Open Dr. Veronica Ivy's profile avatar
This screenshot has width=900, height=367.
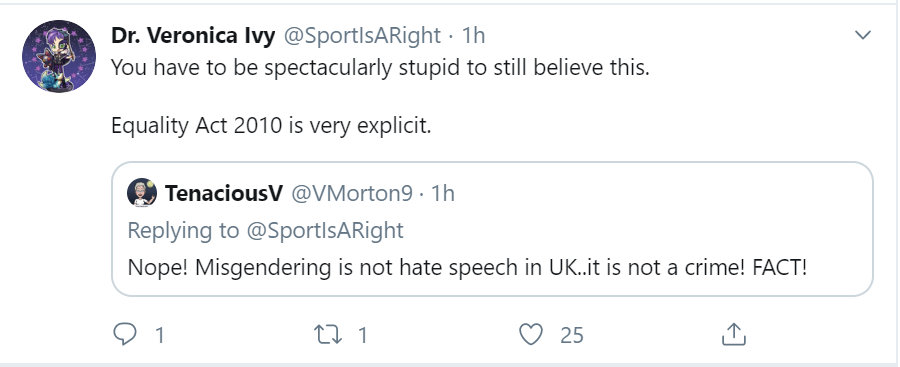[59, 56]
